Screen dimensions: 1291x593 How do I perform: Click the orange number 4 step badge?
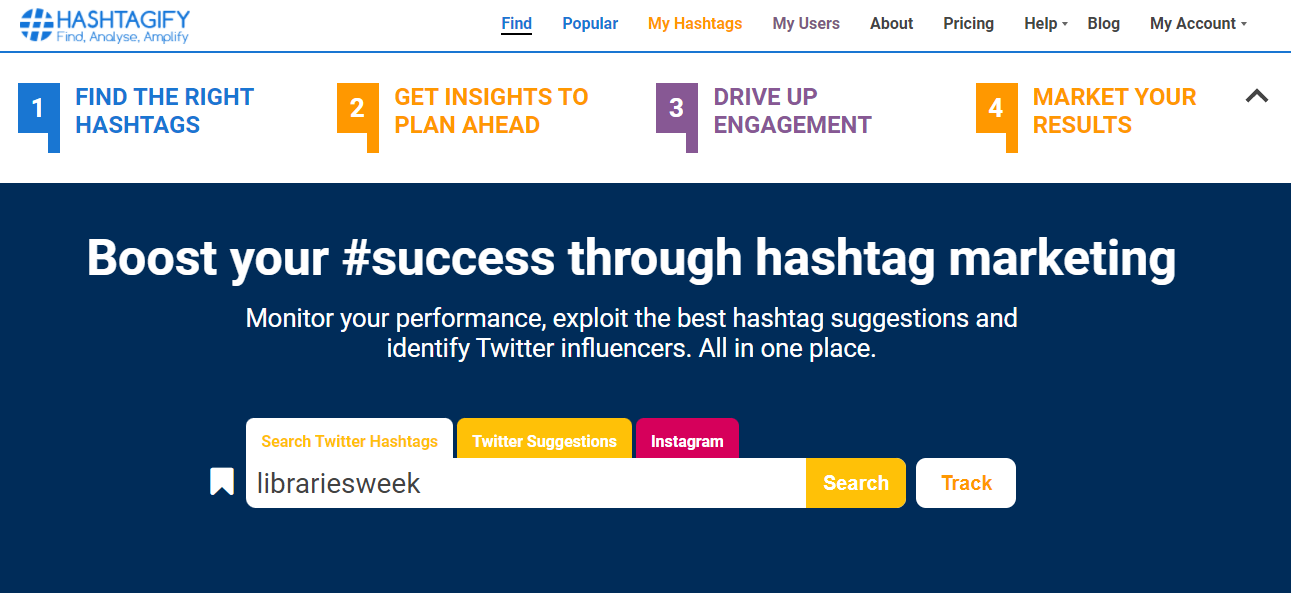(x=995, y=108)
